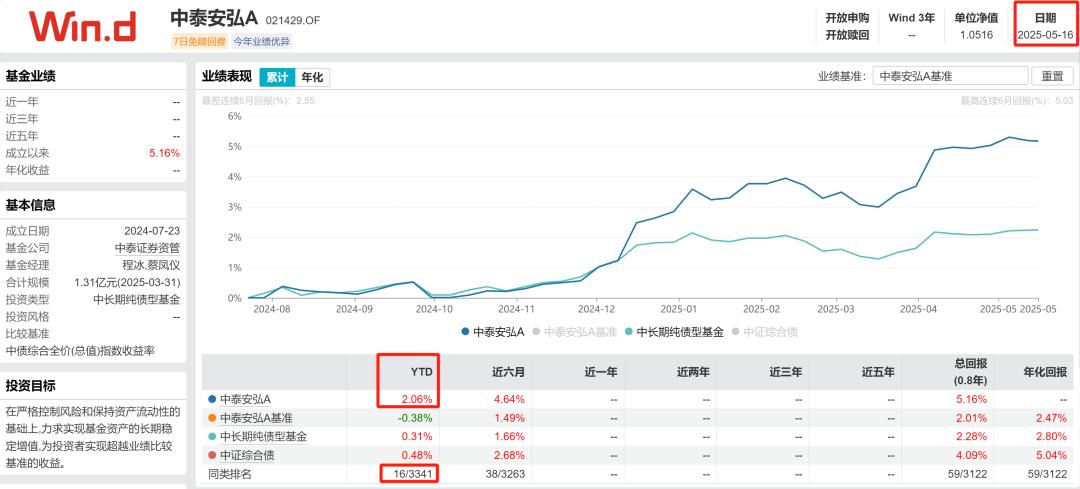Click the 合计规模 1.31亿元 value
Viewport: 1080px width, 489px height.
(x=127, y=282)
